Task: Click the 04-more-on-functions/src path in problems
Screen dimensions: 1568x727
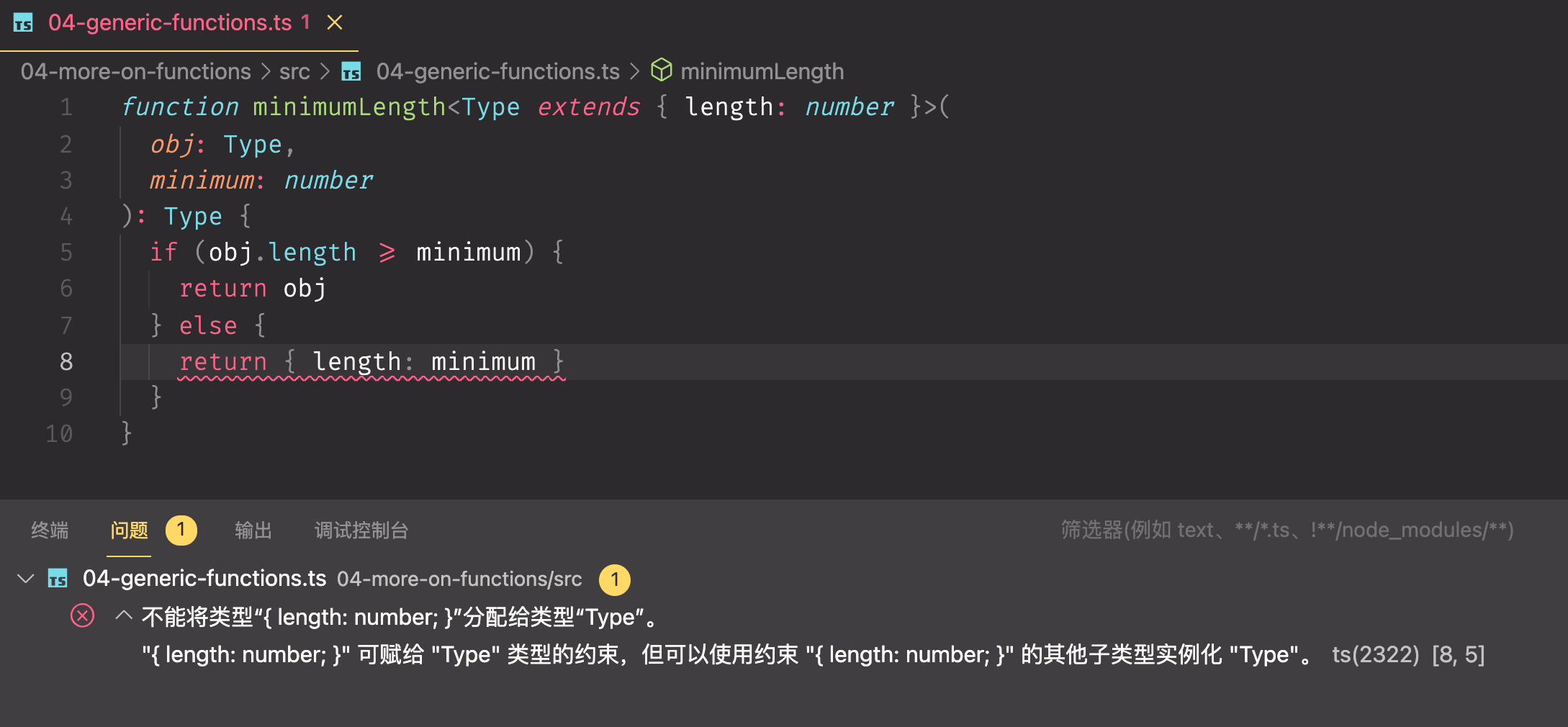Action: pyautogui.click(x=459, y=579)
